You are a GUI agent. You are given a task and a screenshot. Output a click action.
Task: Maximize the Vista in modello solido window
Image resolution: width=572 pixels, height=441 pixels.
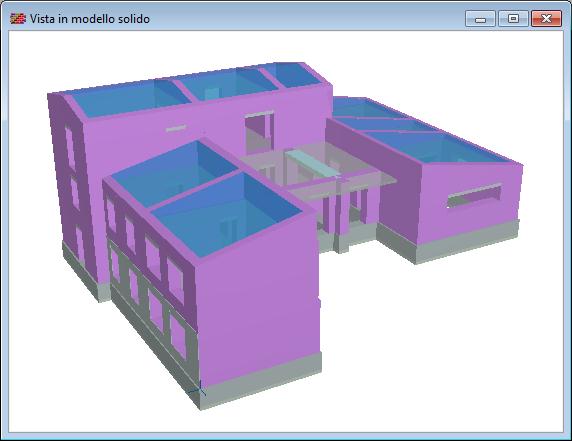[x=513, y=19]
